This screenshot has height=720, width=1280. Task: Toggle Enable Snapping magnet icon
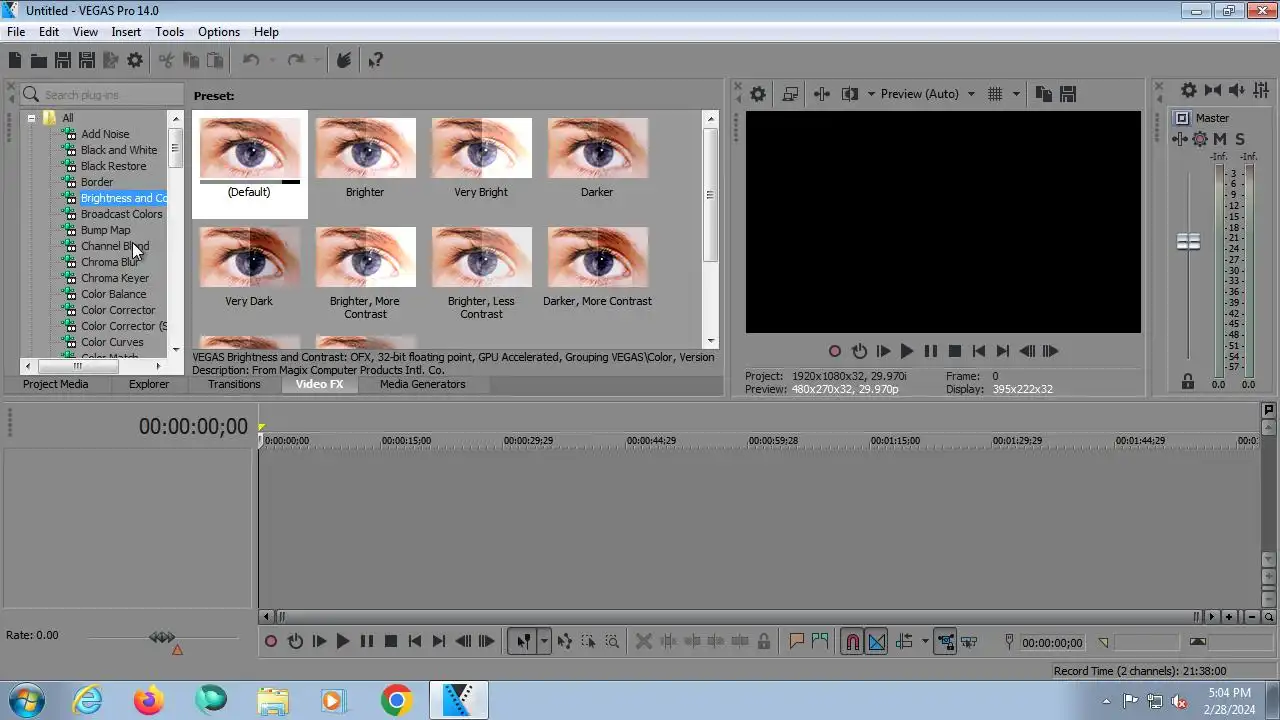click(x=852, y=642)
